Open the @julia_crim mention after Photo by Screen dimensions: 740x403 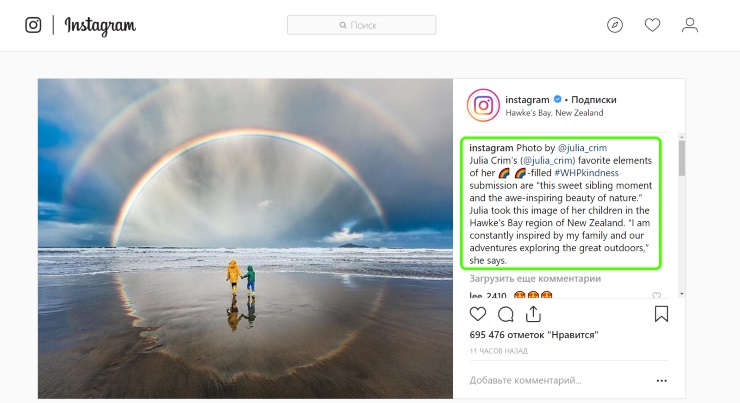tap(582, 148)
